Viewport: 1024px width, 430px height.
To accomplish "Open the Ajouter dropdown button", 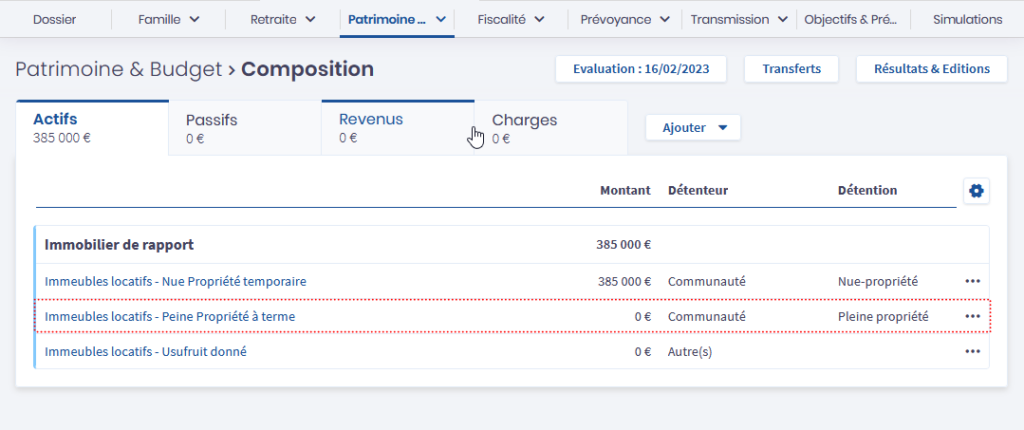I will 692,128.
